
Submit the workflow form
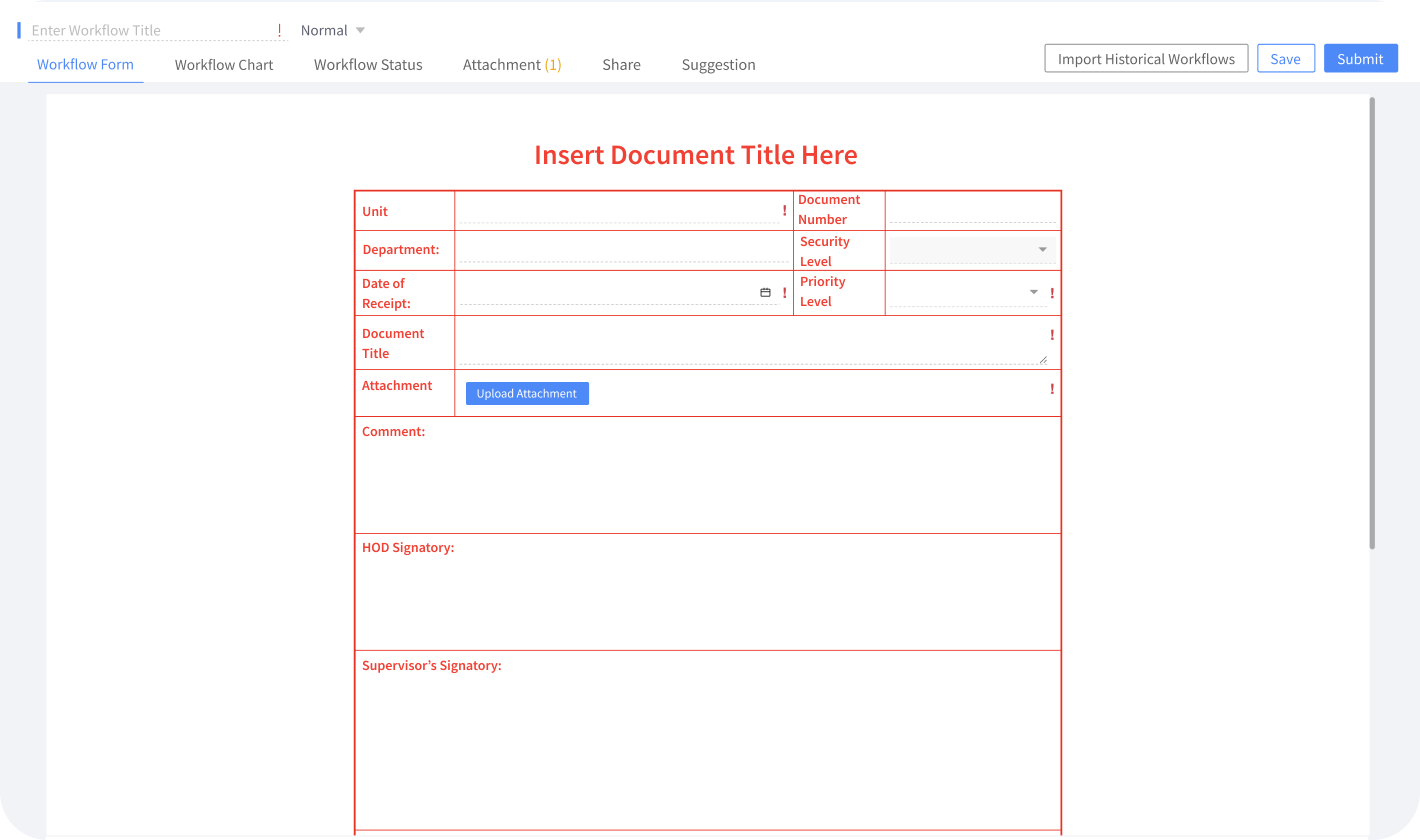[1360, 58]
